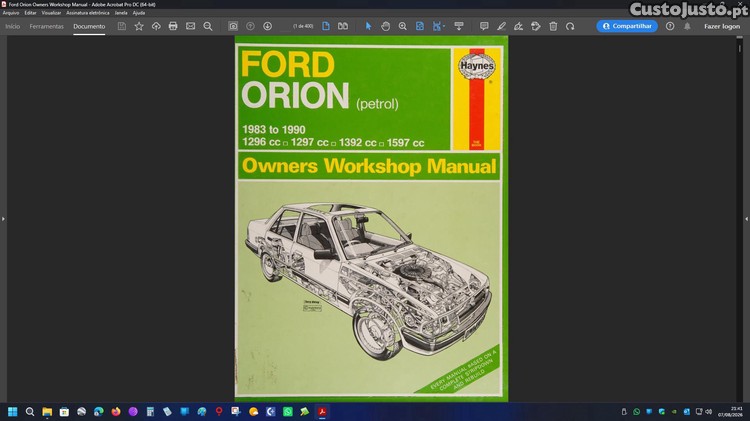Expand the left navigation pane arrow
The image size is (750, 421).
3,219
